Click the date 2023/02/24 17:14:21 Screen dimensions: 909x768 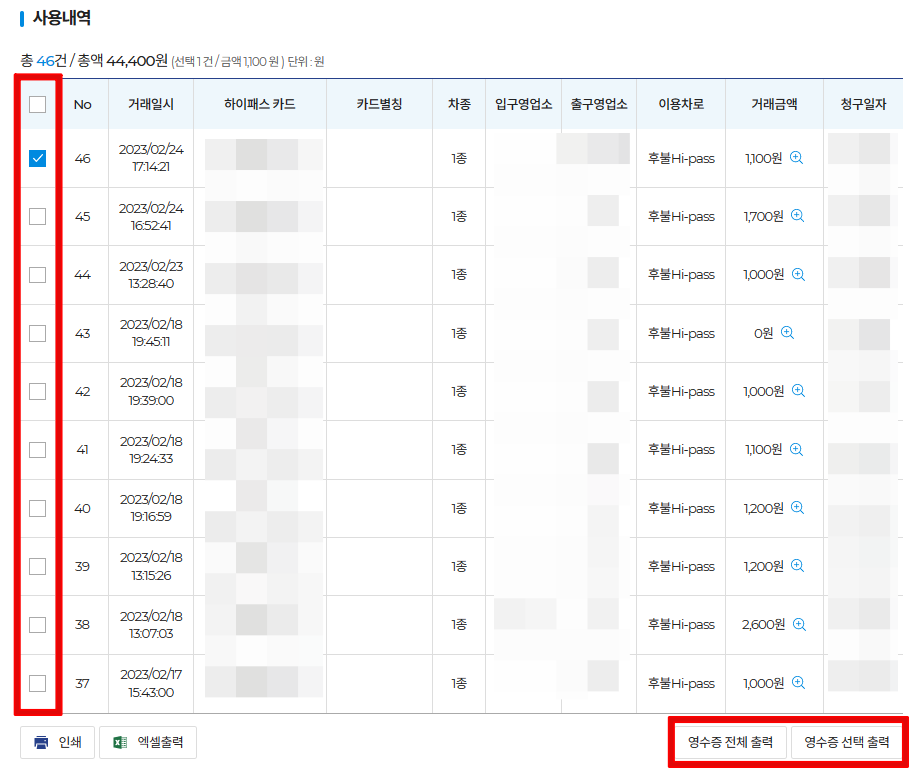click(151, 158)
